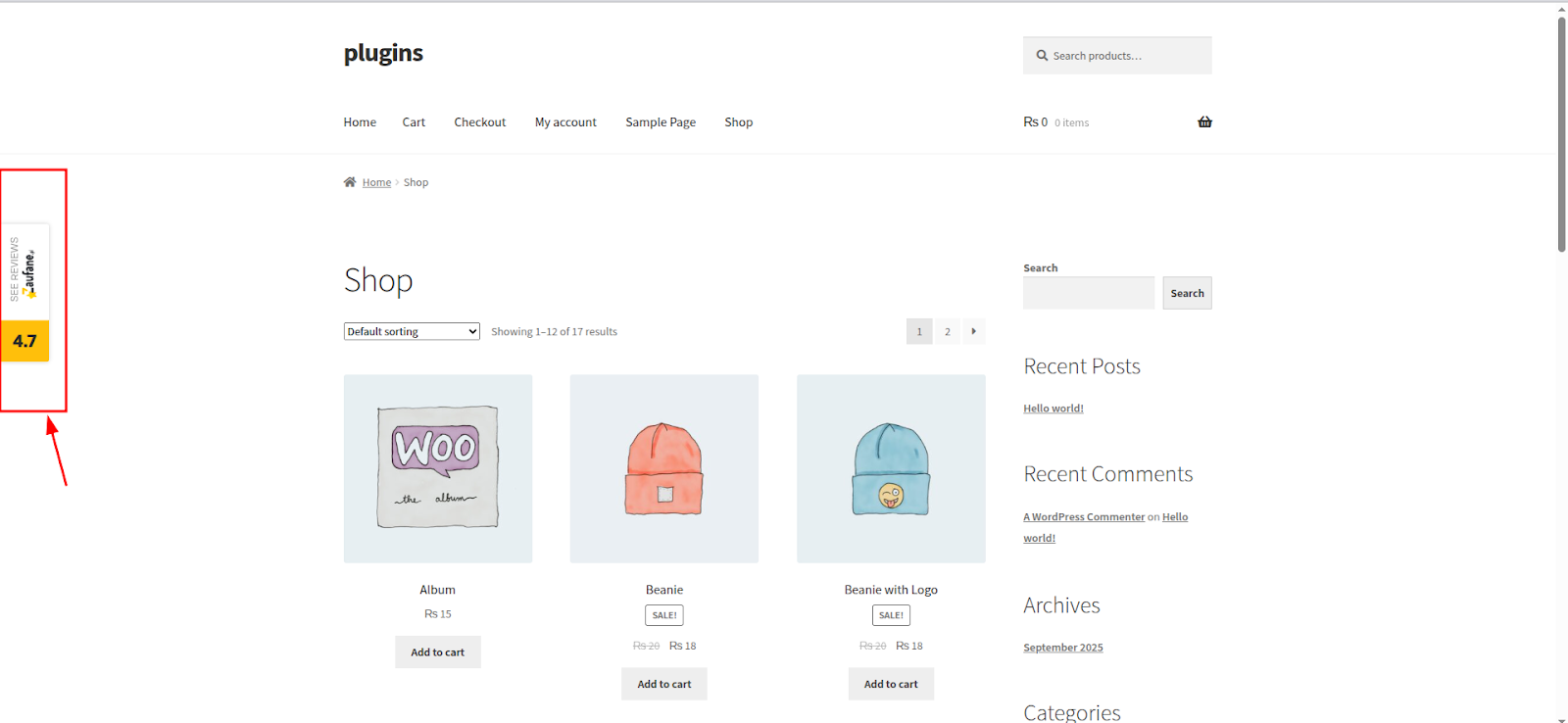Click the home icon in breadcrumb
1568x723 pixels.
350,182
